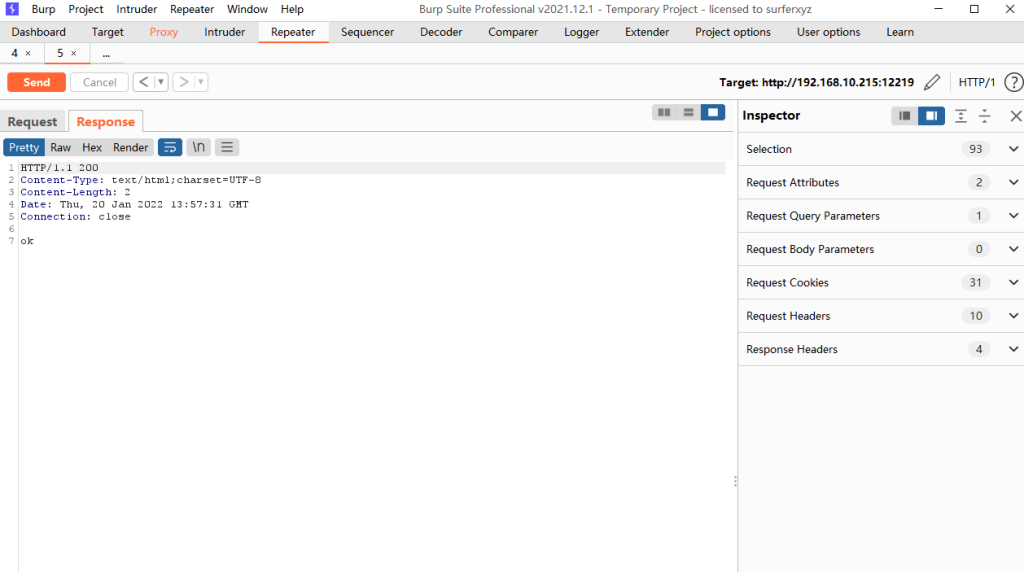Toggle show non-printable characters \n button

[x=199, y=148]
